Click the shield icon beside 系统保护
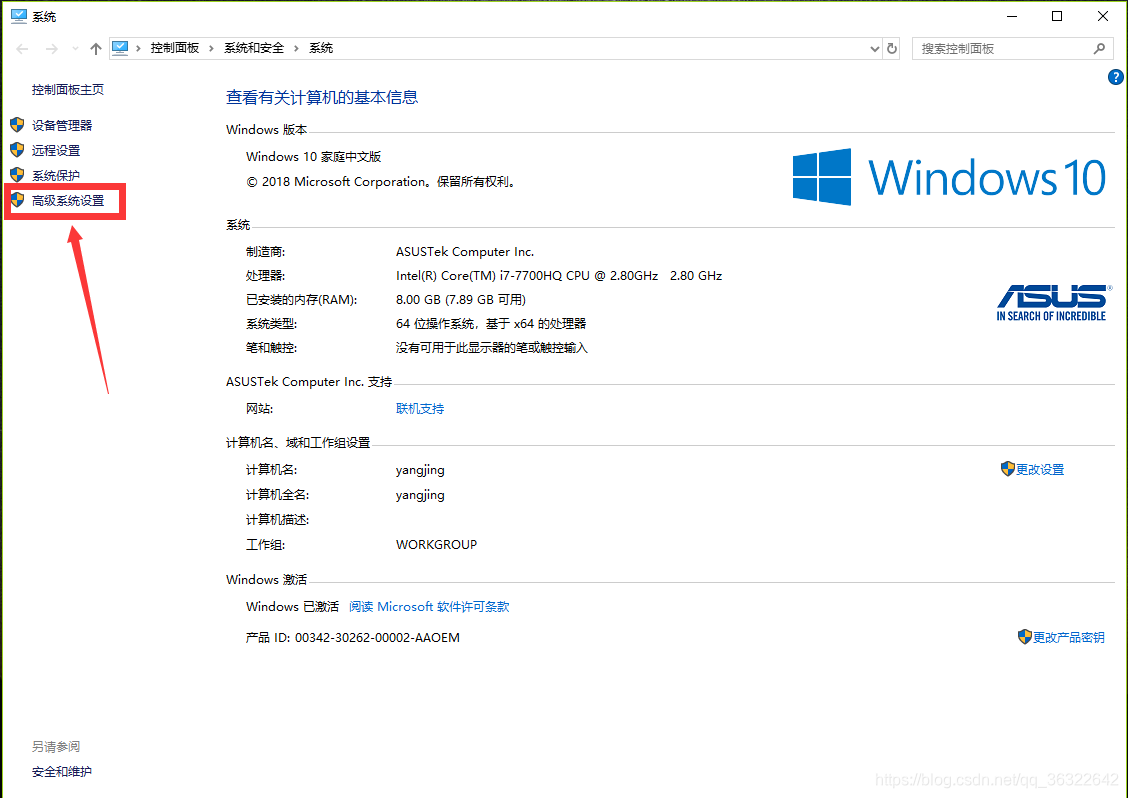The height and width of the screenshot is (798, 1128). pos(17,175)
